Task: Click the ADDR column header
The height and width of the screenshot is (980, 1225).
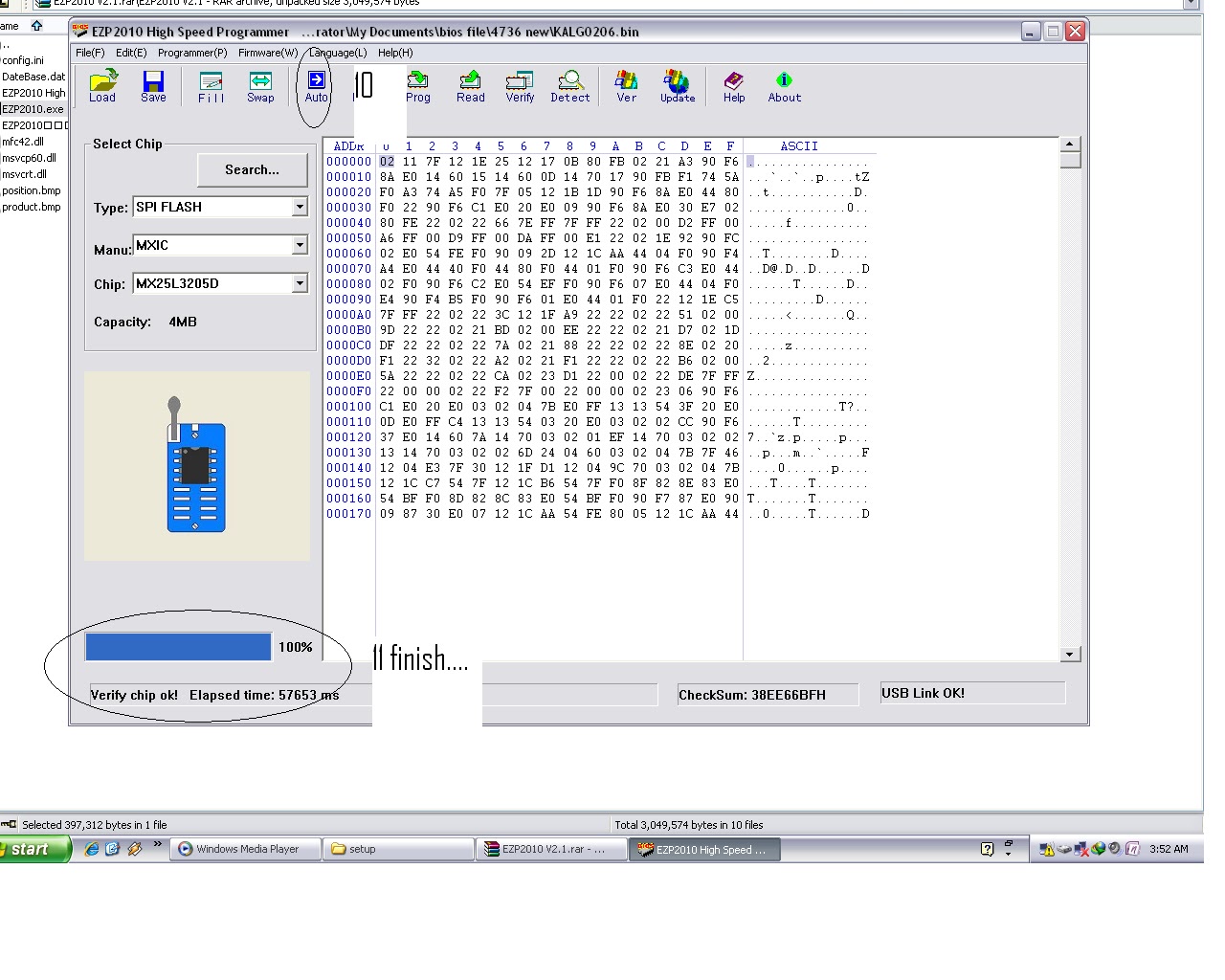Action: tap(348, 146)
